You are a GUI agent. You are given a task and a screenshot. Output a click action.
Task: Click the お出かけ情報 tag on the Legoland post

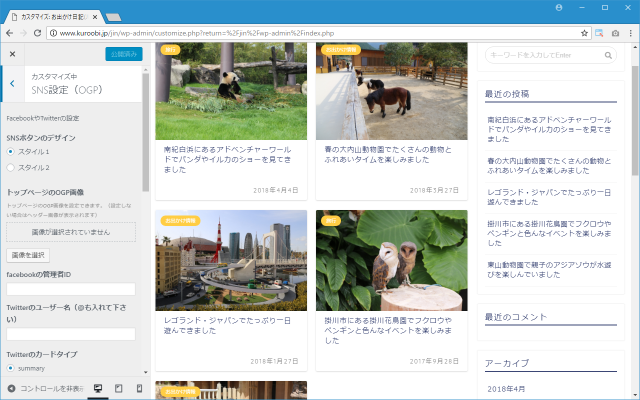pos(180,220)
